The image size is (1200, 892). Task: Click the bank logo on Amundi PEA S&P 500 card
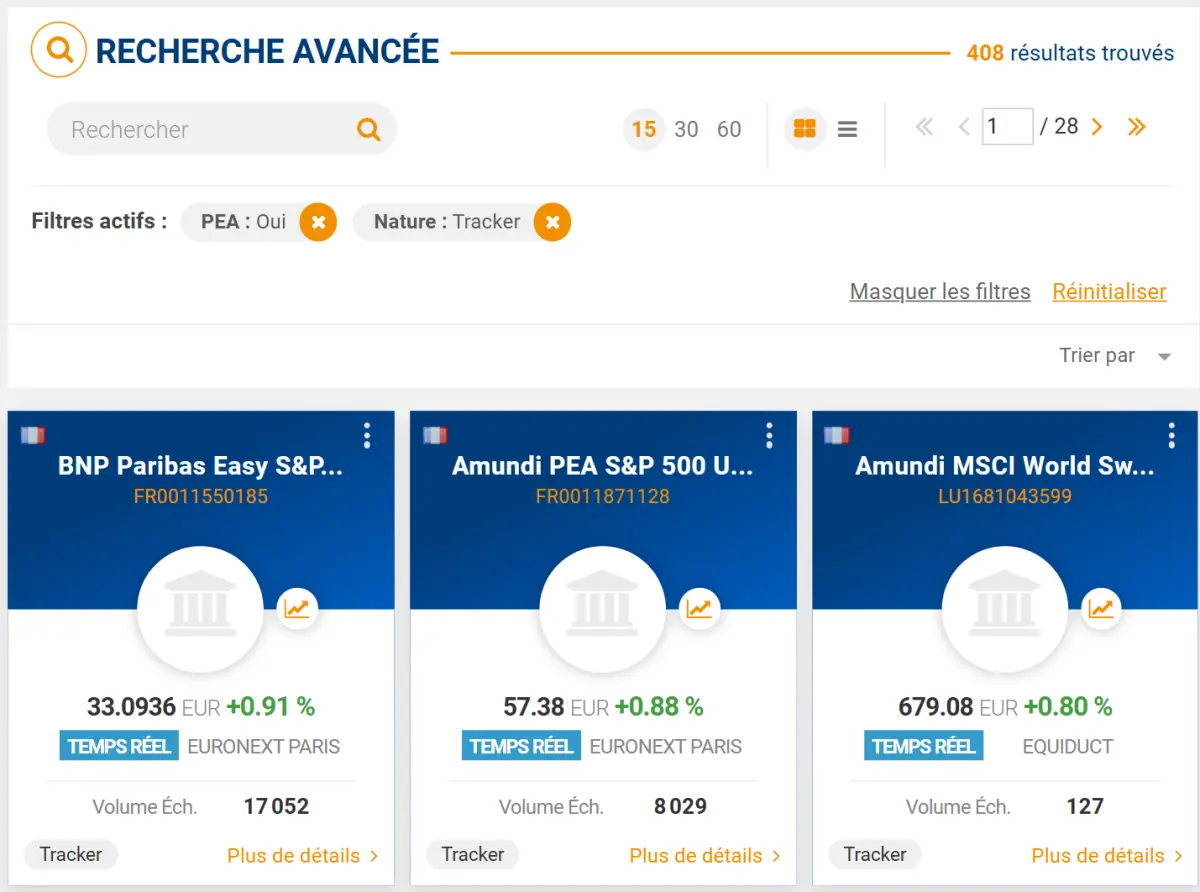[x=603, y=609]
